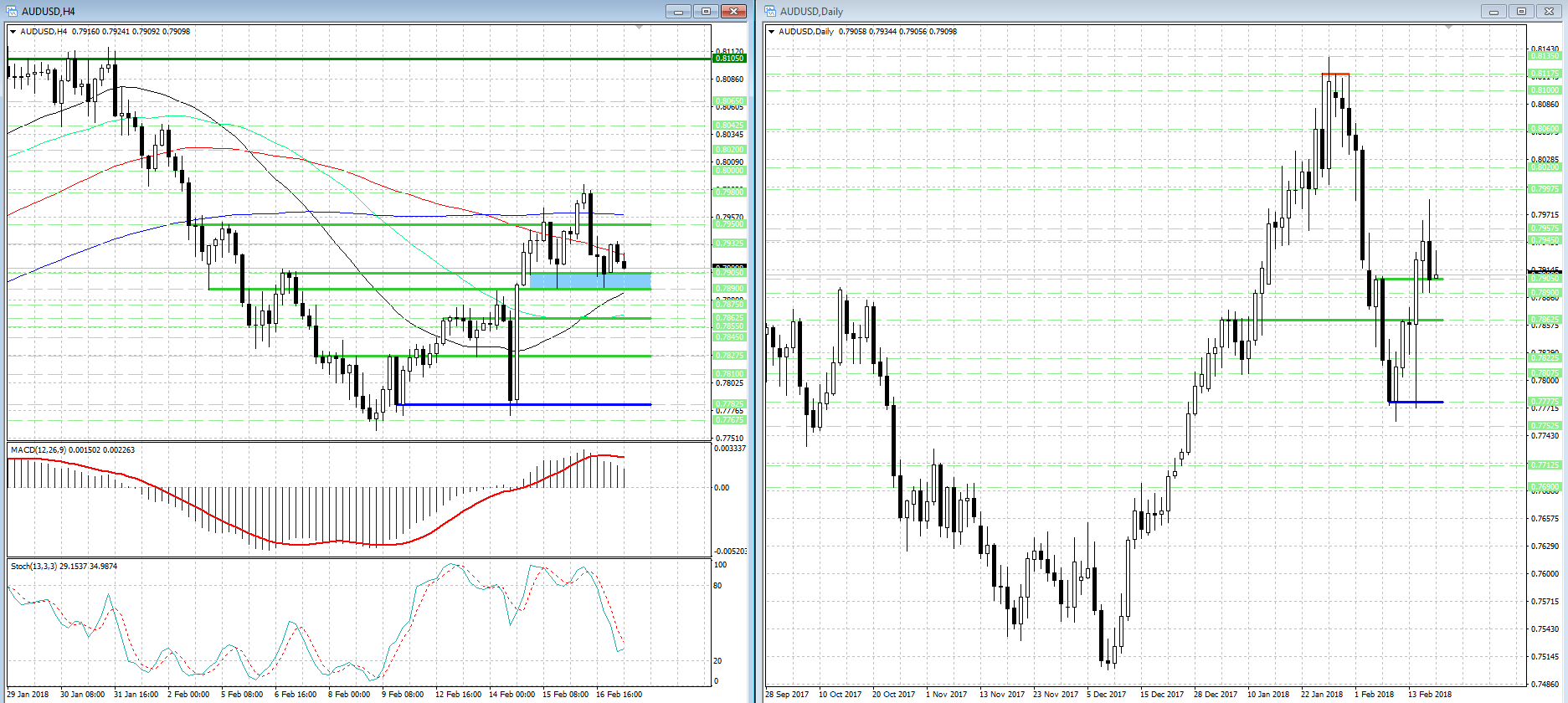This screenshot has width=1568, height=703.
Task: Click the -0.005203 value on the MACD scale
Action: click(730, 551)
